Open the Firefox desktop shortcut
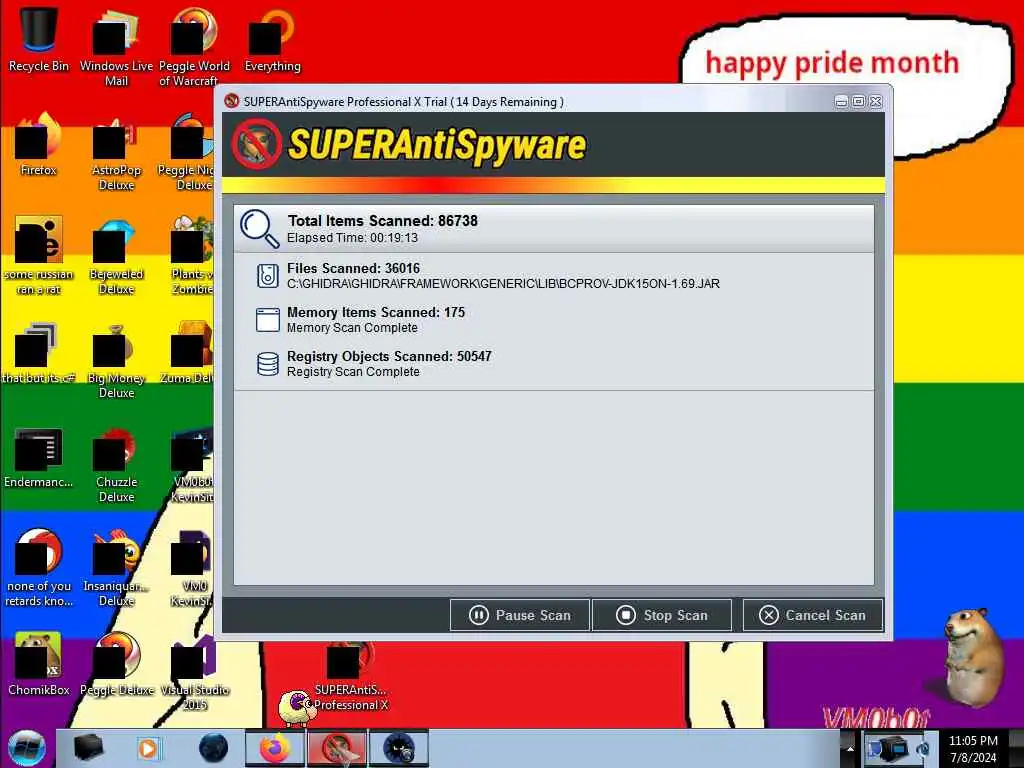The width and height of the screenshot is (1024, 768). click(x=39, y=145)
